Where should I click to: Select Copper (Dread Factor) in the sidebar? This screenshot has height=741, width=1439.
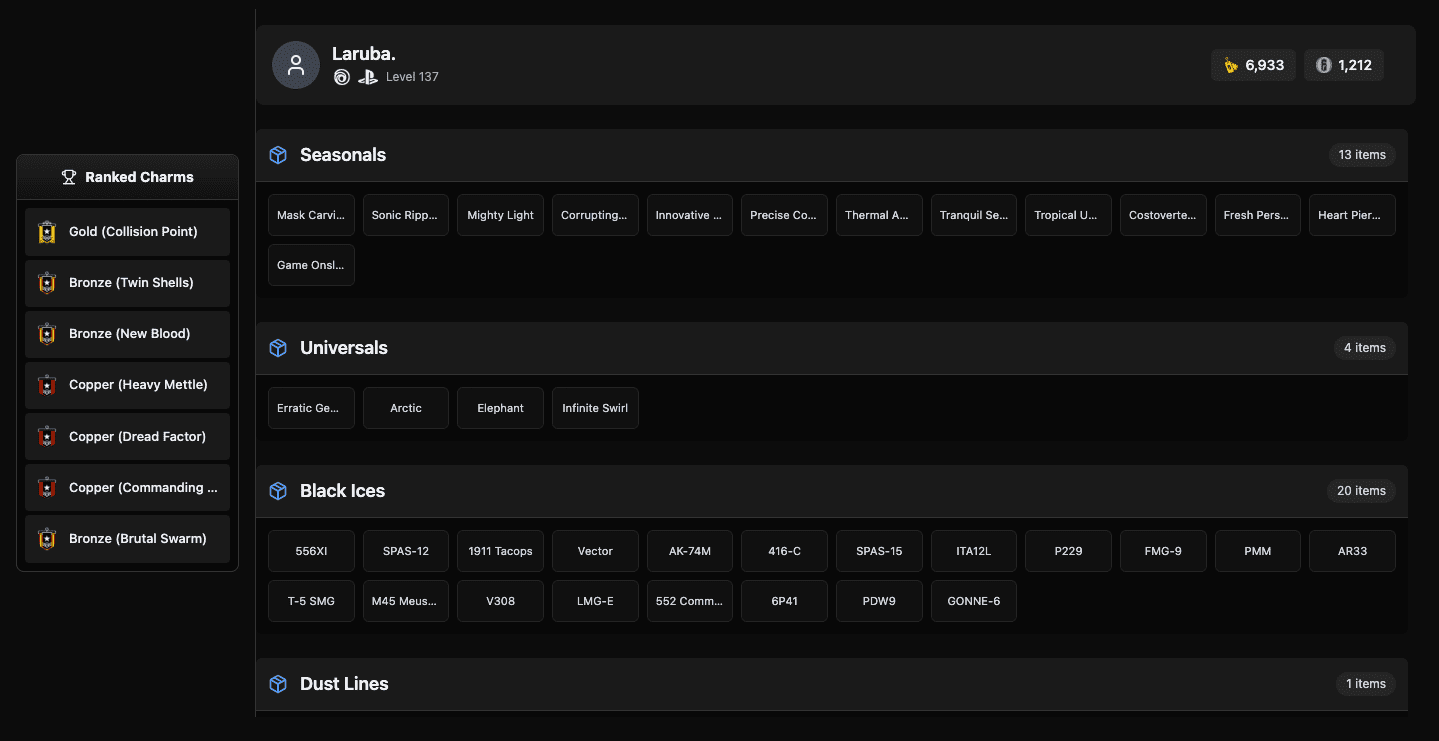[127, 436]
